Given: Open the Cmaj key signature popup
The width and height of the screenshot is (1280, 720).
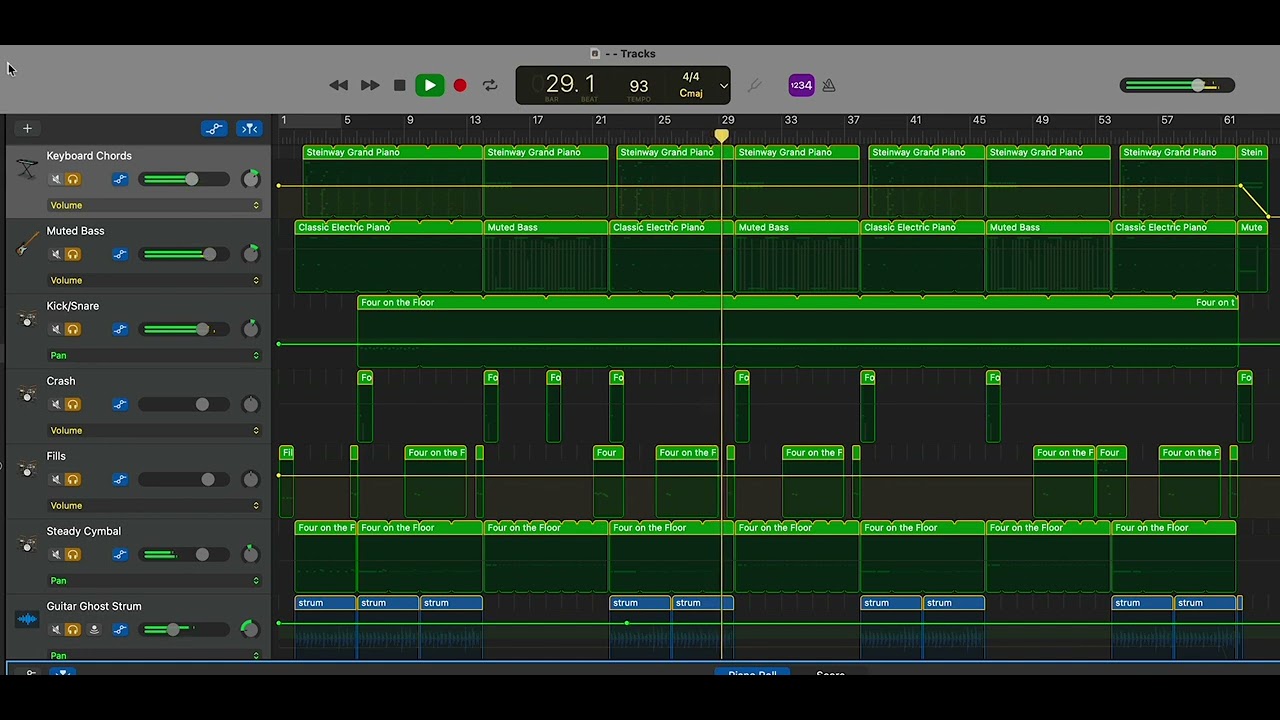Looking at the screenshot, I should (x=691, y=94).
